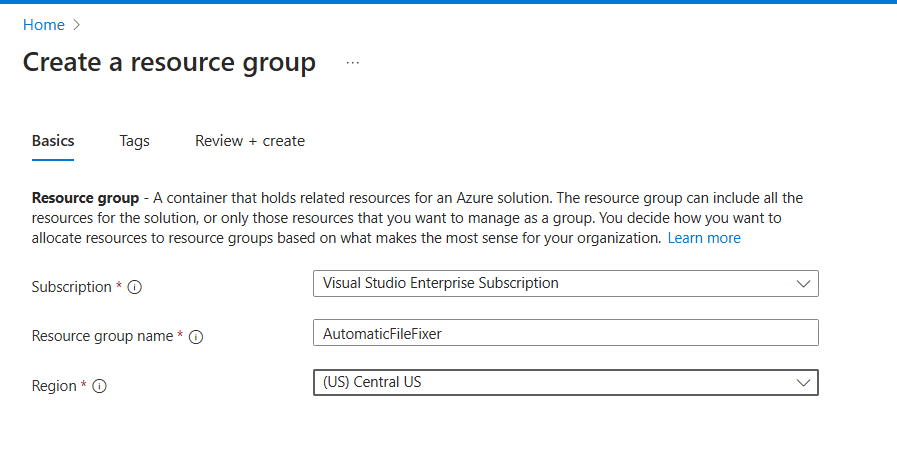Image resolution: width=897 pixels, height=459 pixels.
Task: Open the Review + create tab
Action: click(250, 141)
